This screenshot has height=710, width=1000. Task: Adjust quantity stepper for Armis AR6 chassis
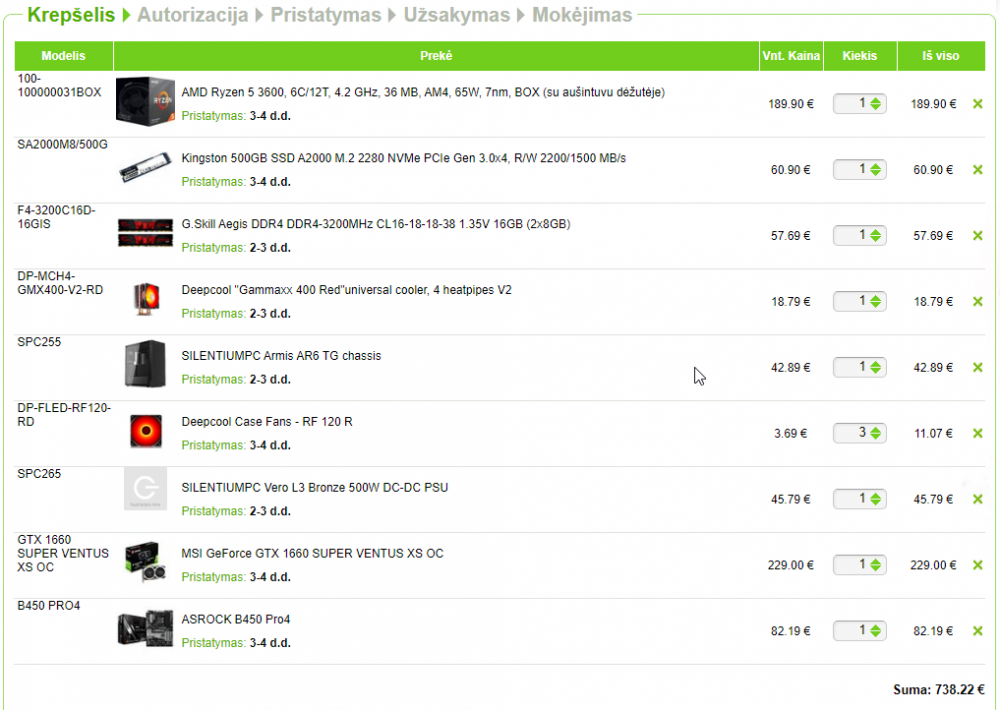(875, 367)
